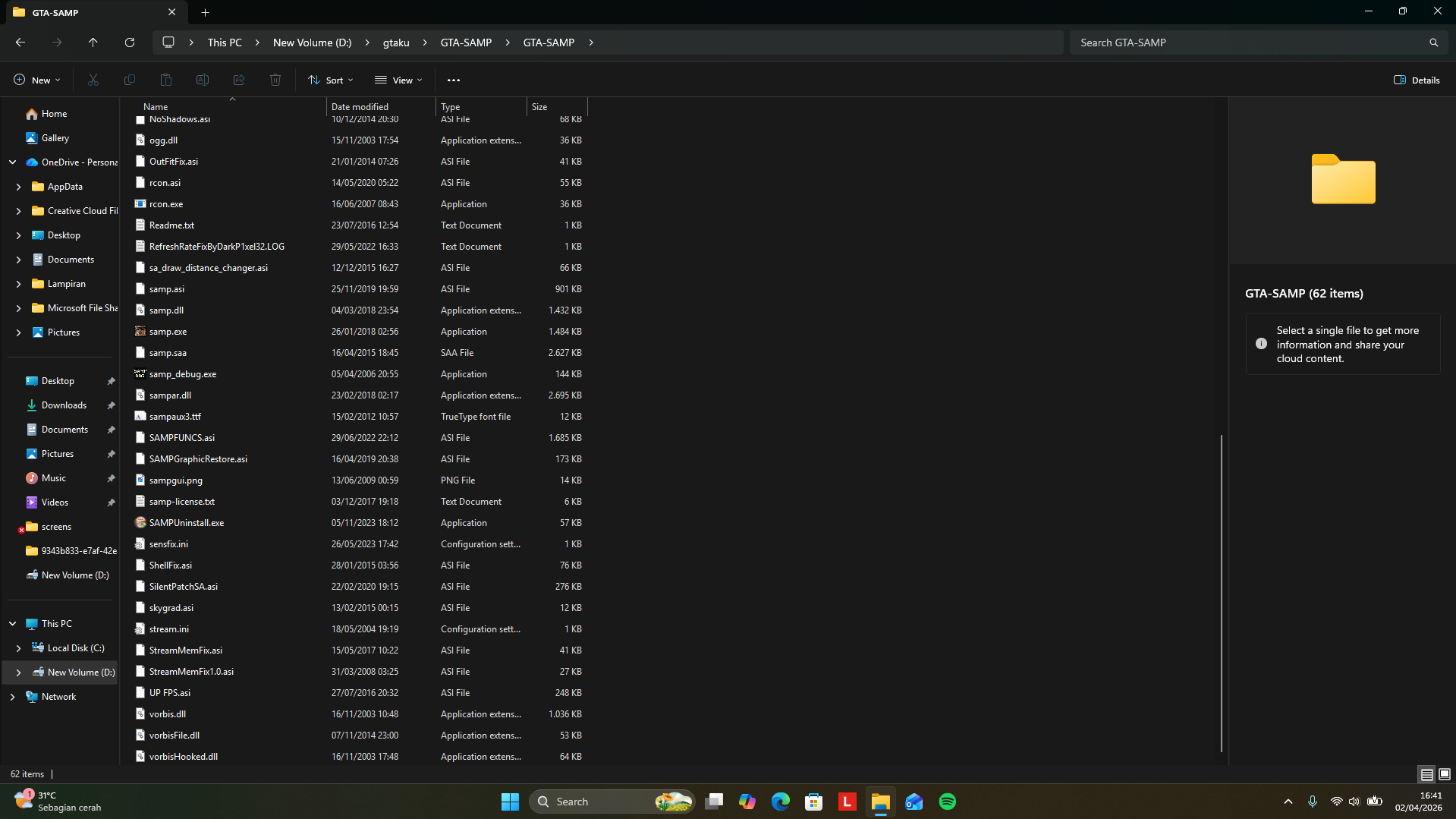Click the SAMPUninstall.exe file icon
This screenshot has width=1456, height=819.
click(x=140, y=523)
